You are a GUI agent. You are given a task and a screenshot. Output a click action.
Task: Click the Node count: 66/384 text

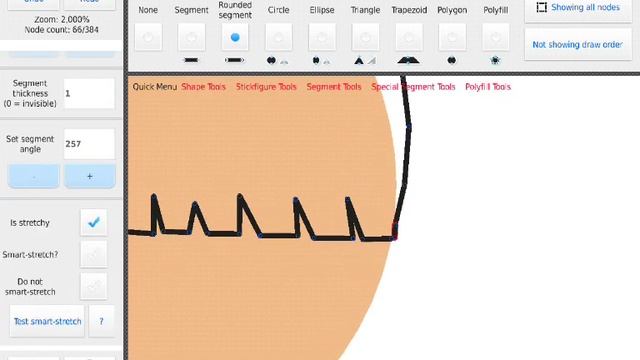(x=62, y=29)
